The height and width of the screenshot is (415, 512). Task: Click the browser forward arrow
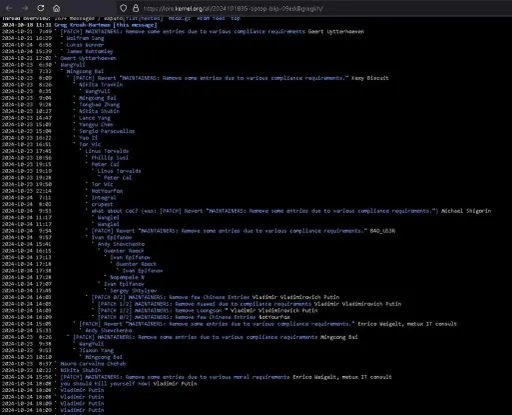[x=25, y=8]
